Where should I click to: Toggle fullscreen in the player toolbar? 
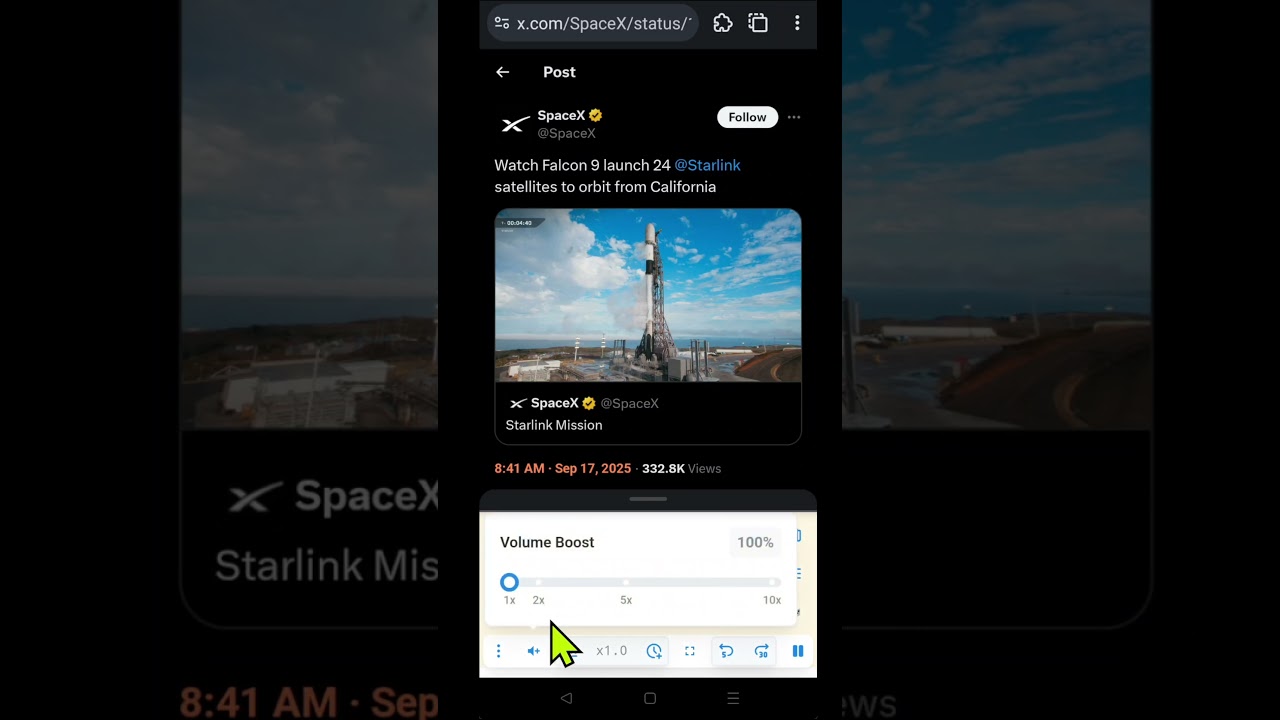690,651
